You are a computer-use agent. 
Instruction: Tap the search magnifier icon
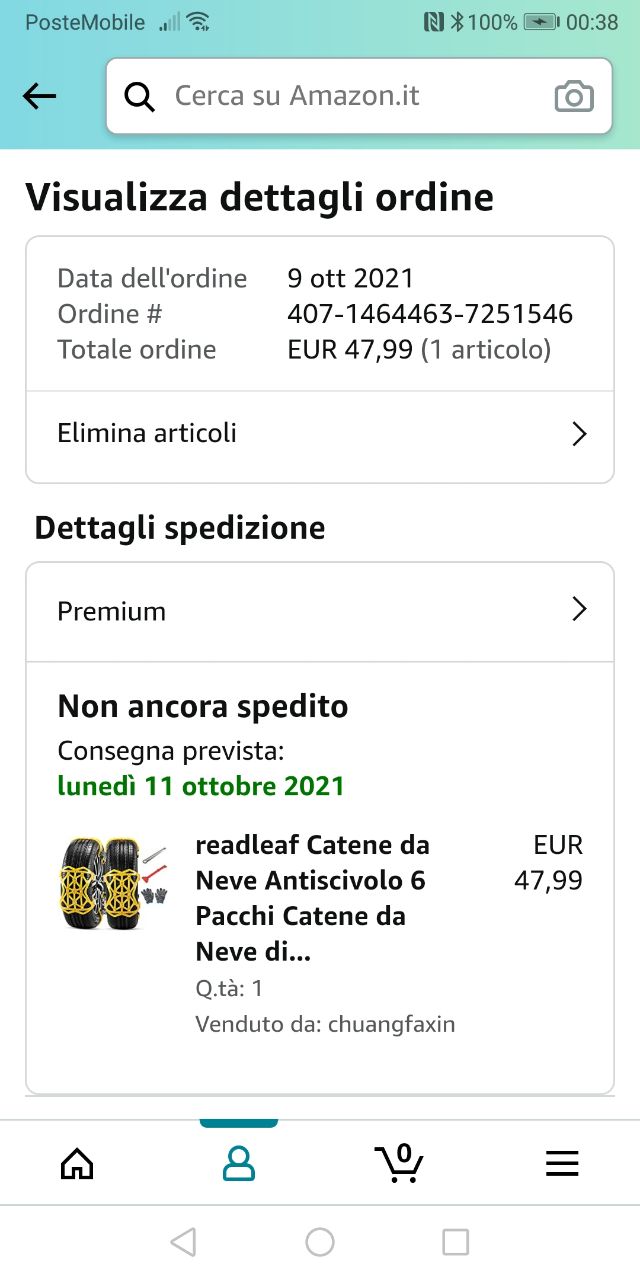click(x=139, y=96)
